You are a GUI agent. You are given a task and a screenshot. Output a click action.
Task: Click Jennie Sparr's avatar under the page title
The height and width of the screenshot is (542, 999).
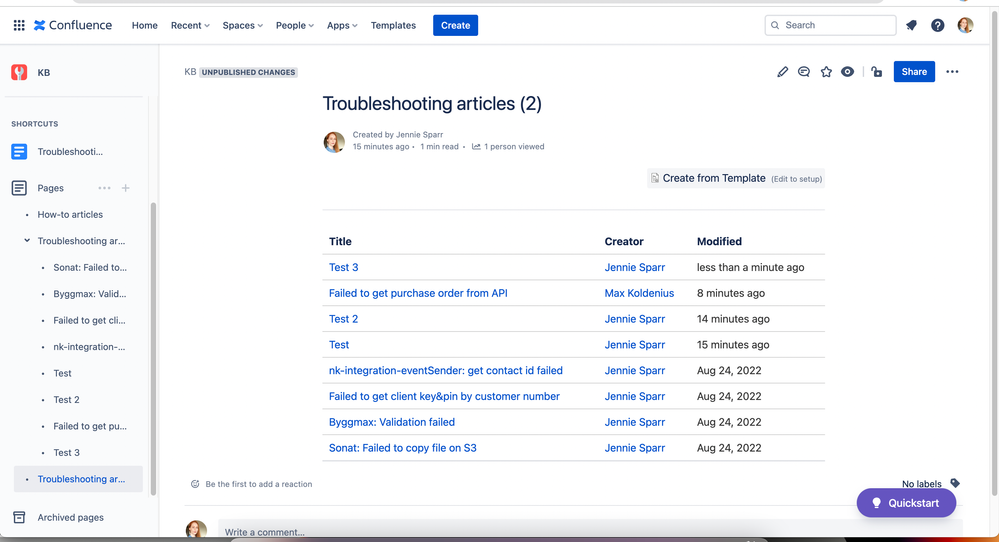click(x=334, y=141)
